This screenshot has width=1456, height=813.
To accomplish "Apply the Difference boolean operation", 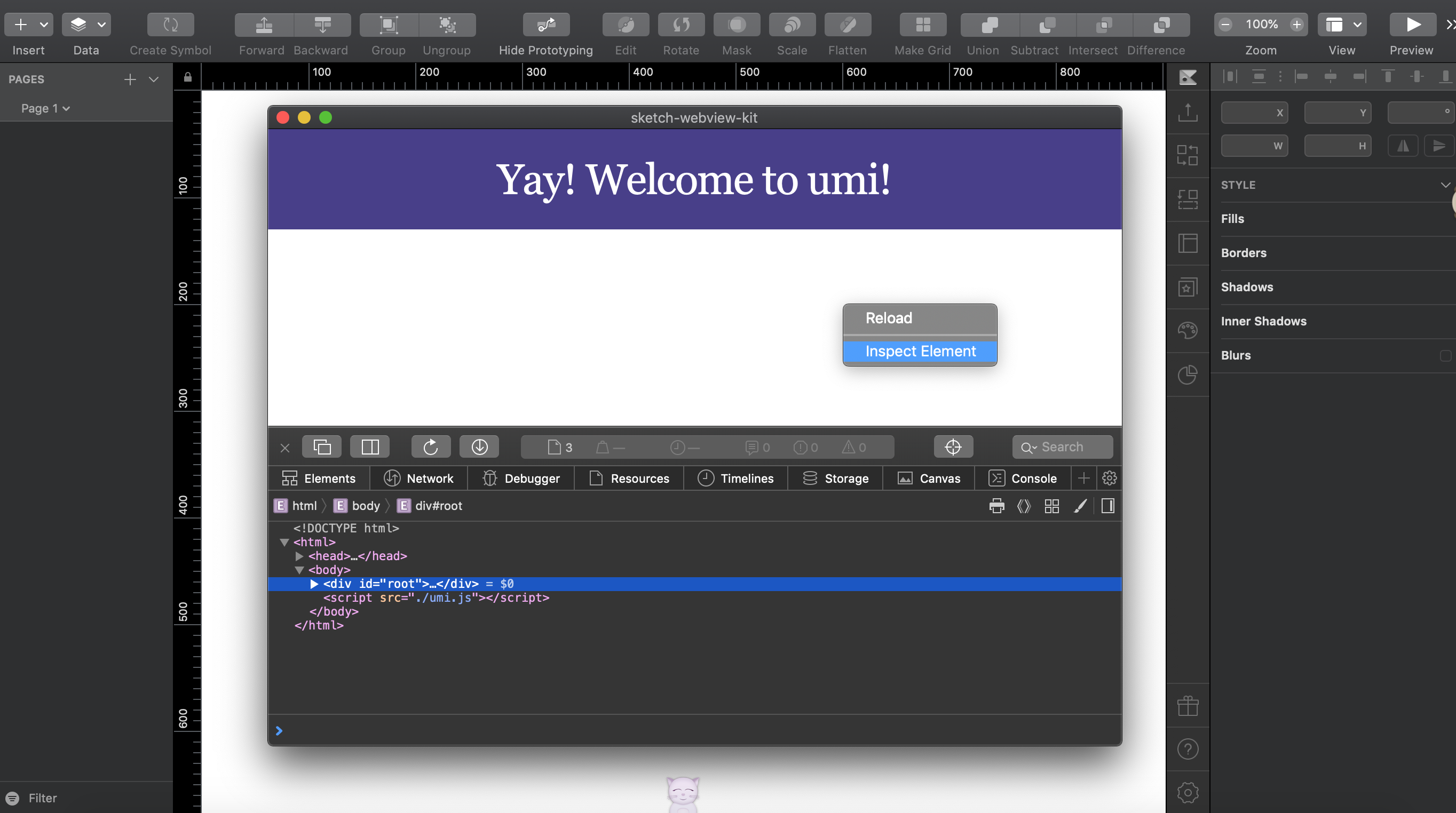I will (1161, 25).
